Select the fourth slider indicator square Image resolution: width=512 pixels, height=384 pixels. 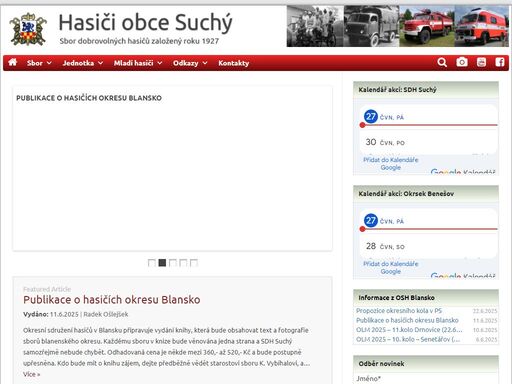[183, 263]
